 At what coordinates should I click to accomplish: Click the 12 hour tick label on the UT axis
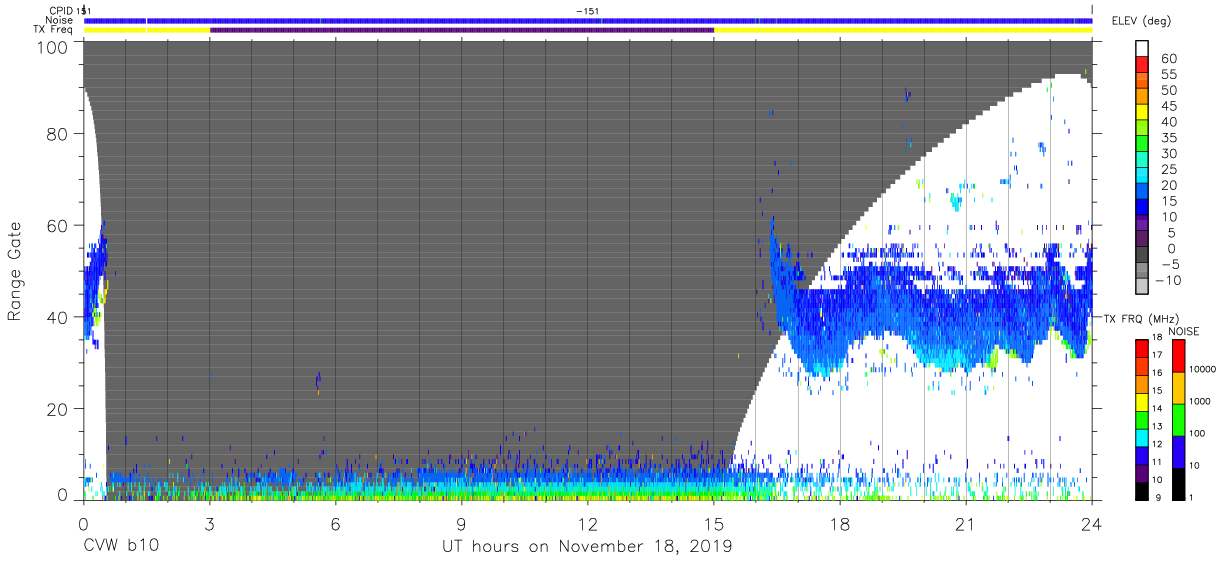coord(588,524)
